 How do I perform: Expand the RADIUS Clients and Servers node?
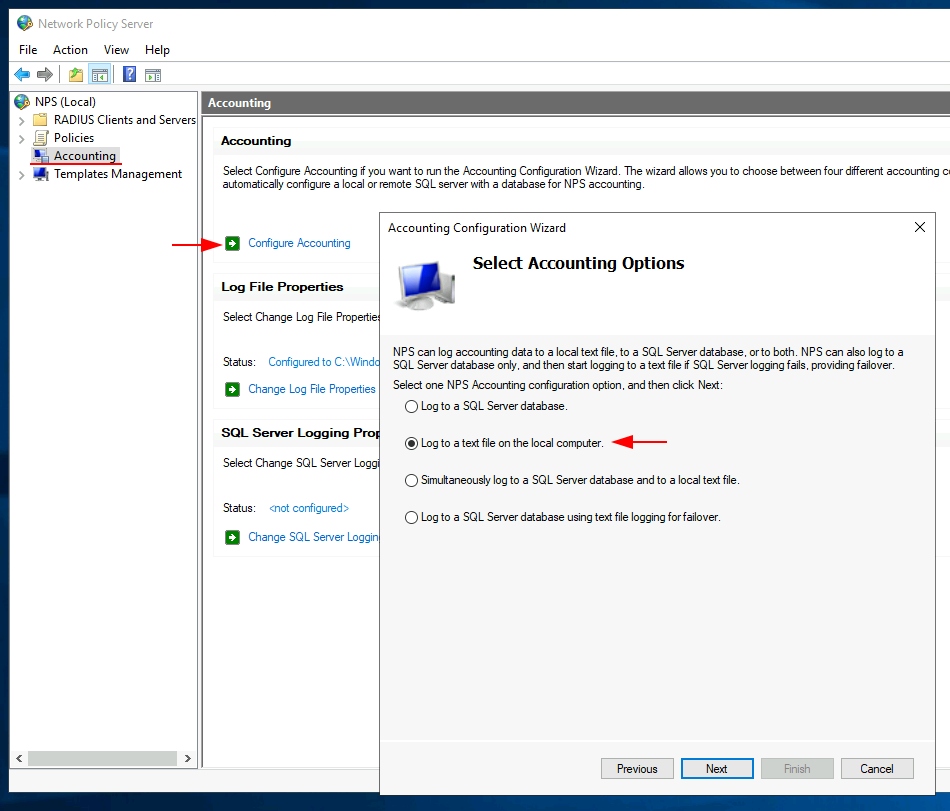[x=22, y=121]
